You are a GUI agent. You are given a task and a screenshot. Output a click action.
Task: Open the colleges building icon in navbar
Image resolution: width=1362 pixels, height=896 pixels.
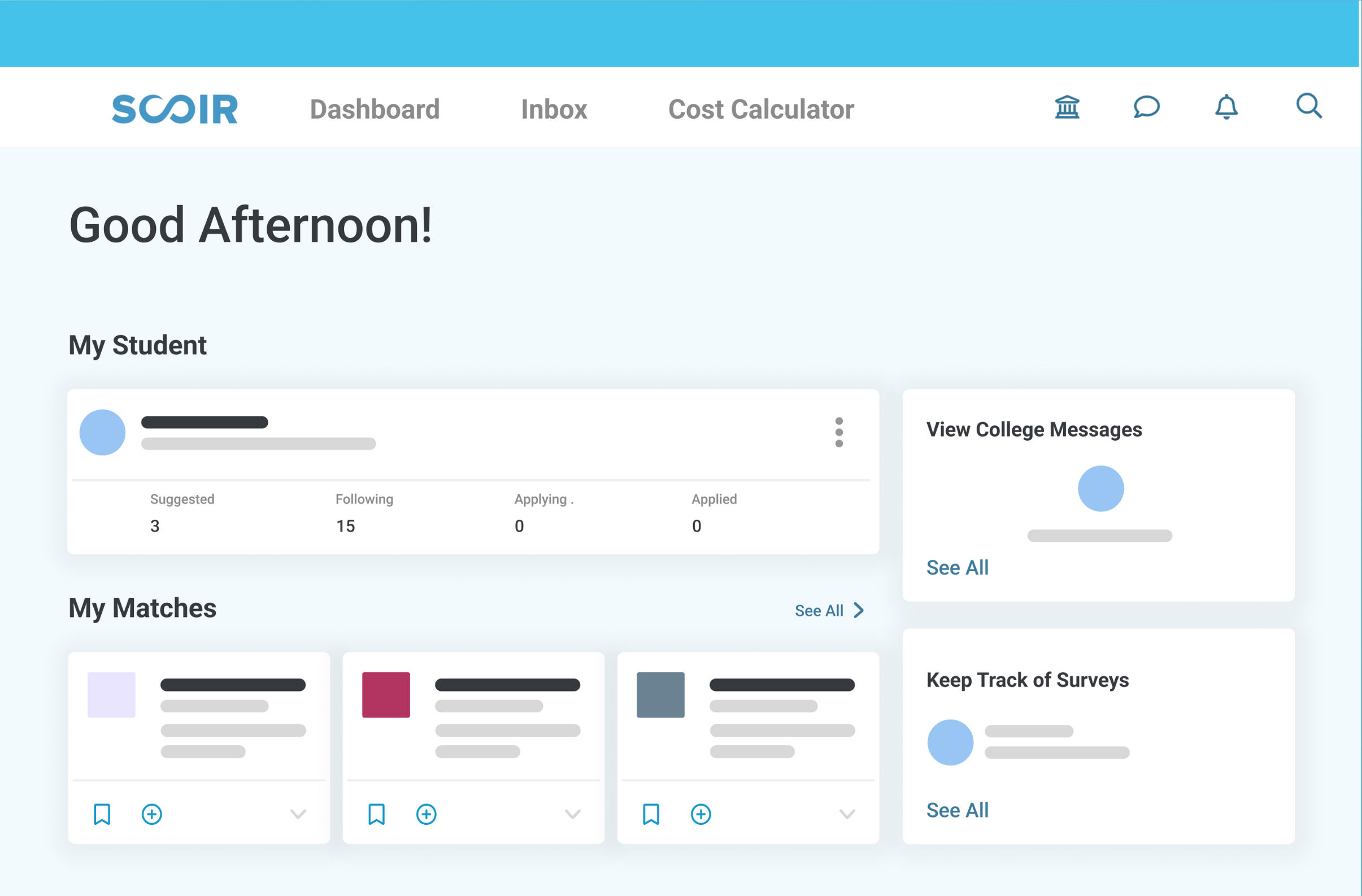coord(1067,107)
